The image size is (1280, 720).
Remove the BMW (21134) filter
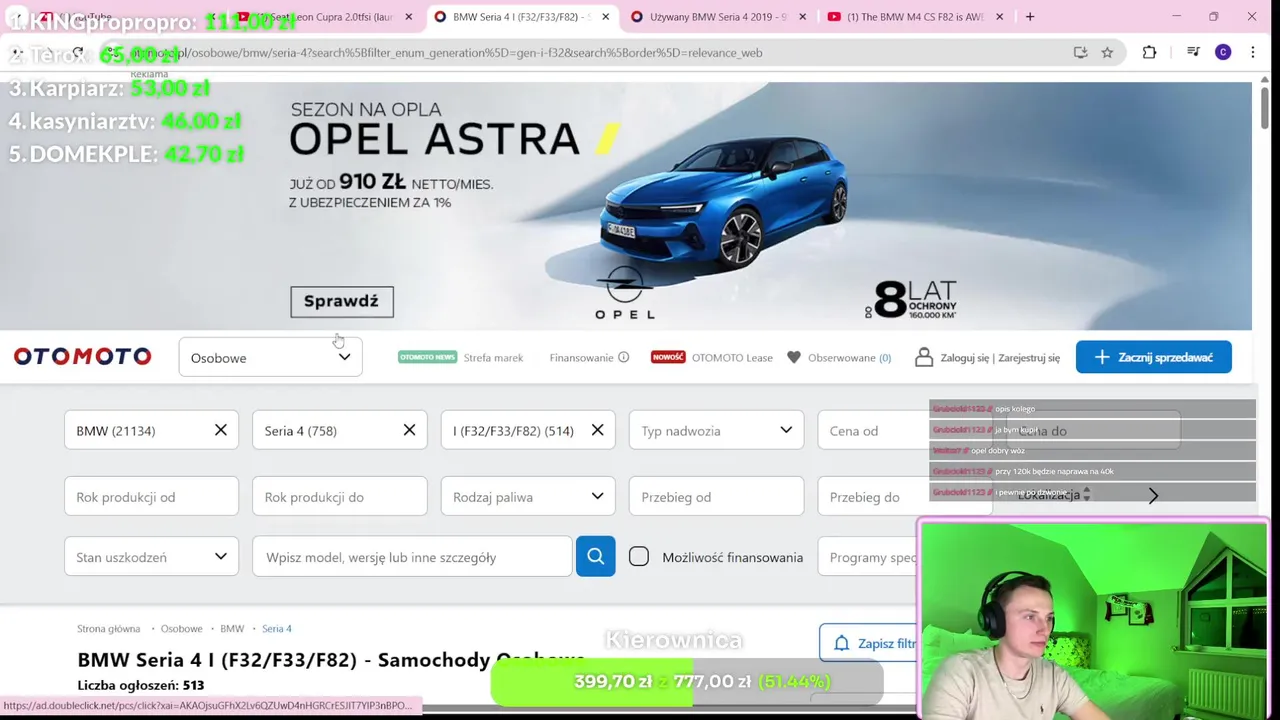(x=221, y=430)
